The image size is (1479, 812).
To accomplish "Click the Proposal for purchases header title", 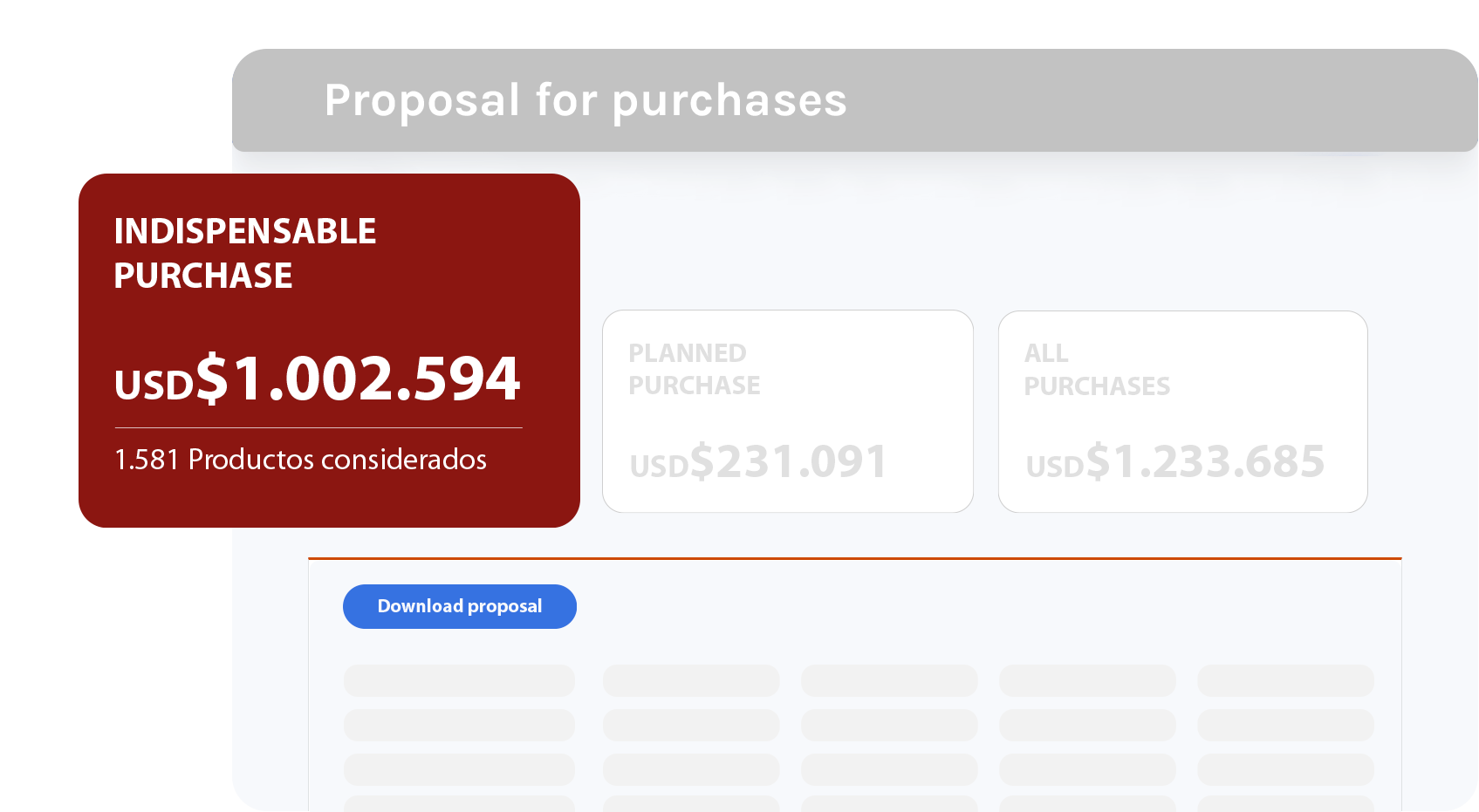I will pos(585,100).
